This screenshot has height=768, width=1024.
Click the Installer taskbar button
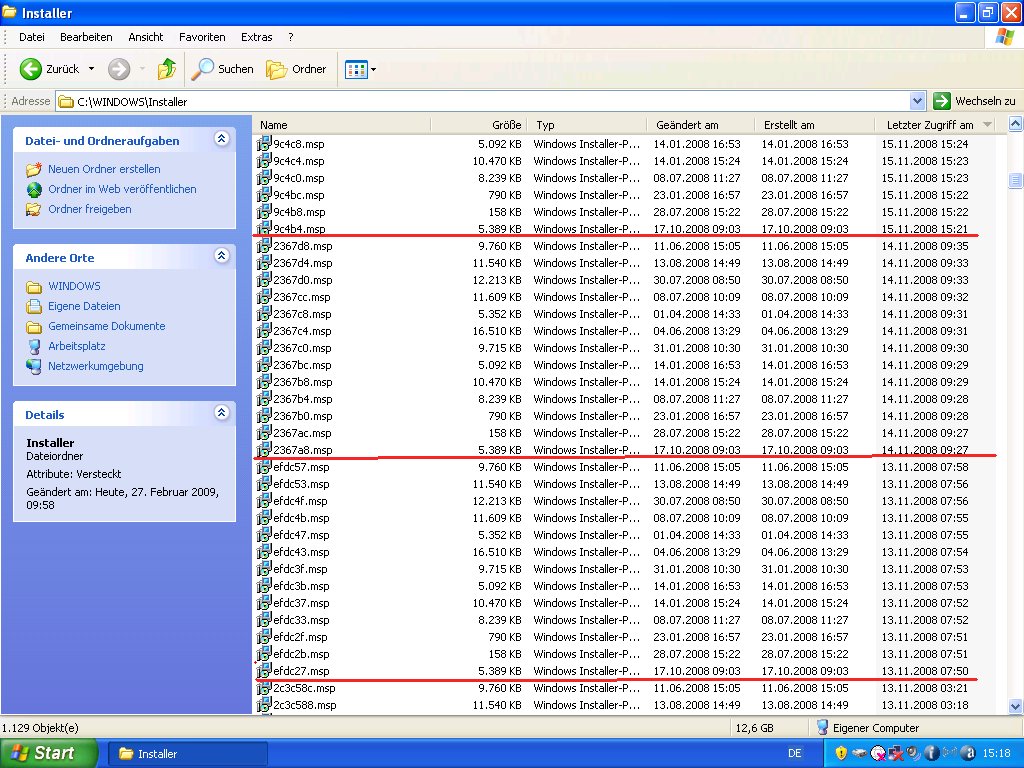187,754
